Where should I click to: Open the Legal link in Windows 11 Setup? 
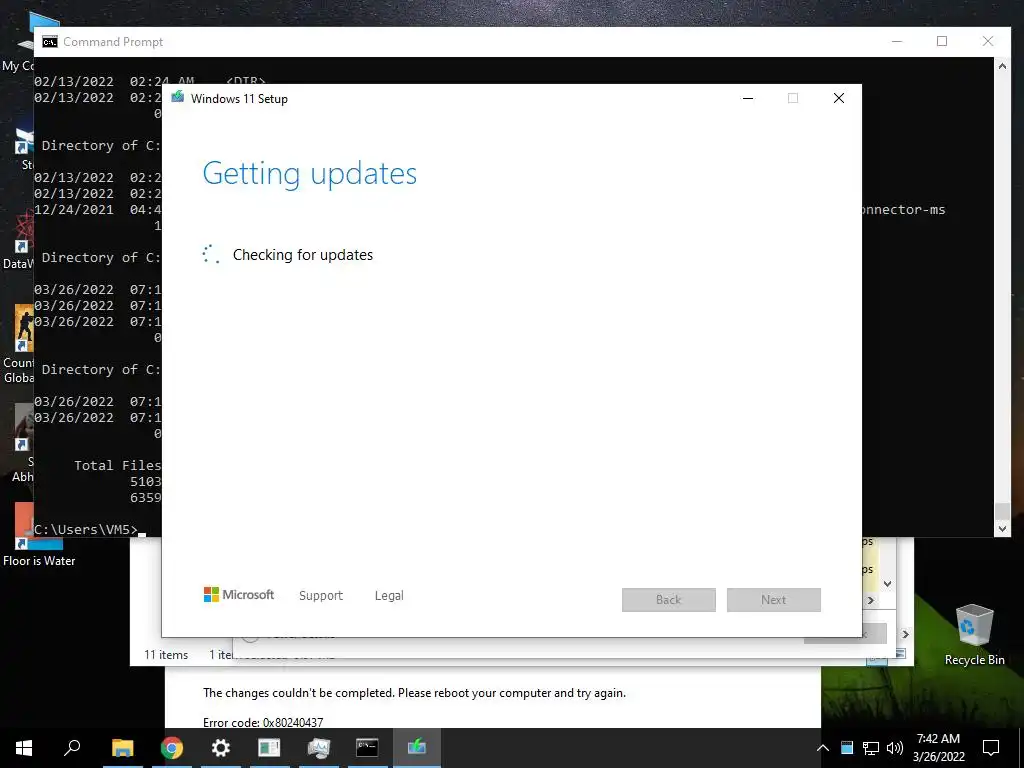(389, 596)
